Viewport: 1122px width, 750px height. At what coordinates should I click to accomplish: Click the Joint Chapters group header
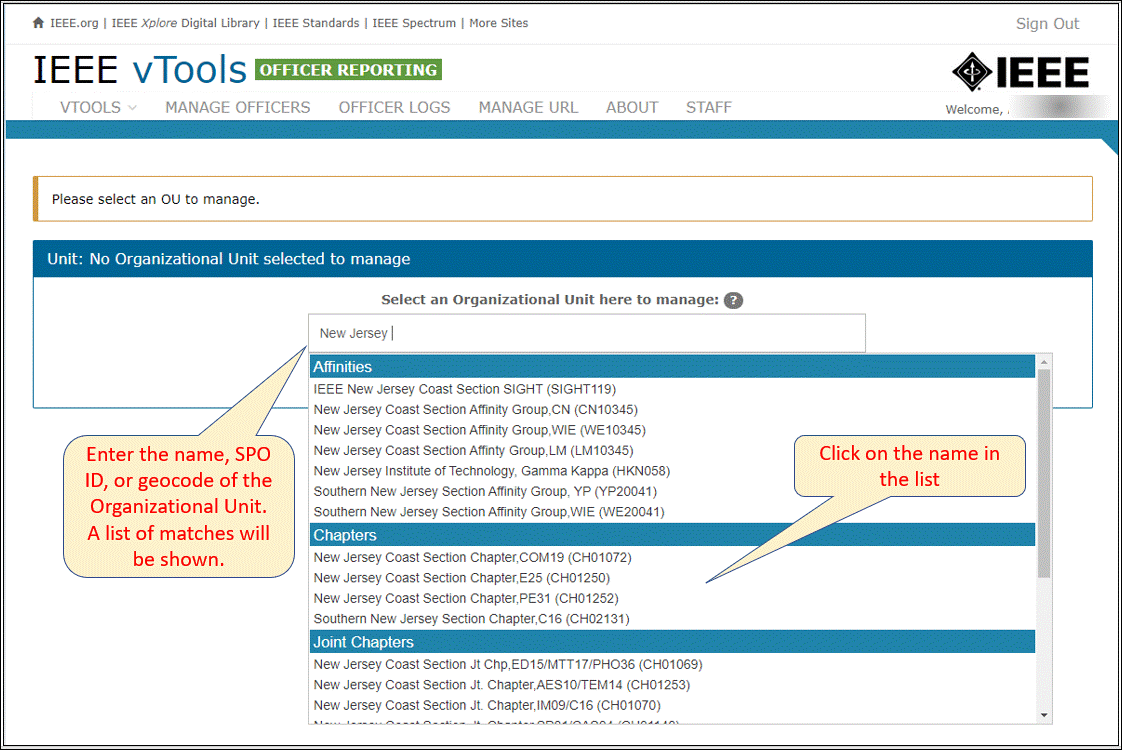pos(673,642)
